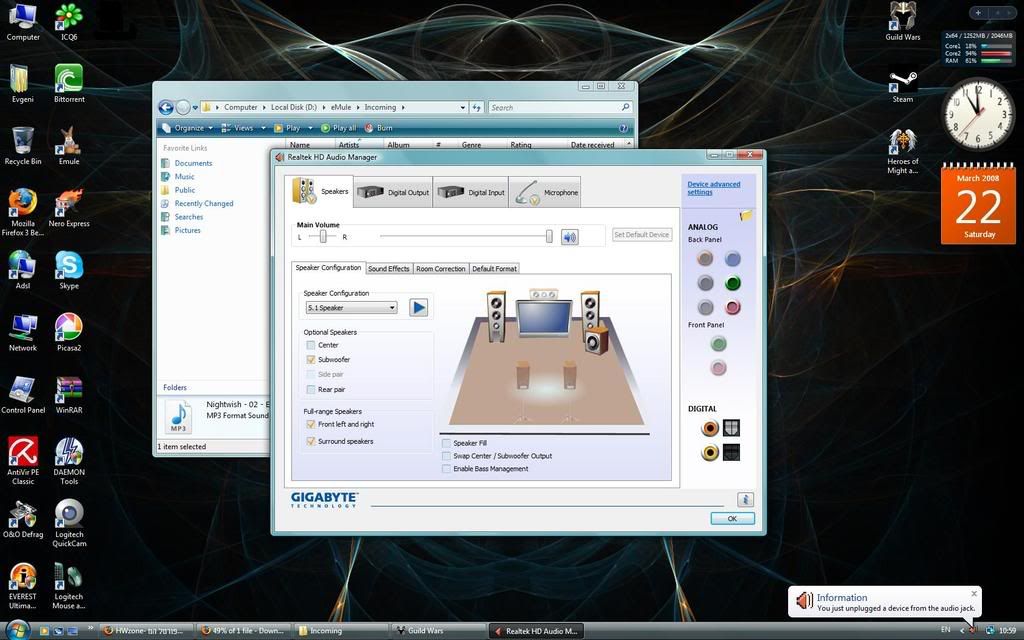Click the information icon above OK button

(x=745, y=500)
